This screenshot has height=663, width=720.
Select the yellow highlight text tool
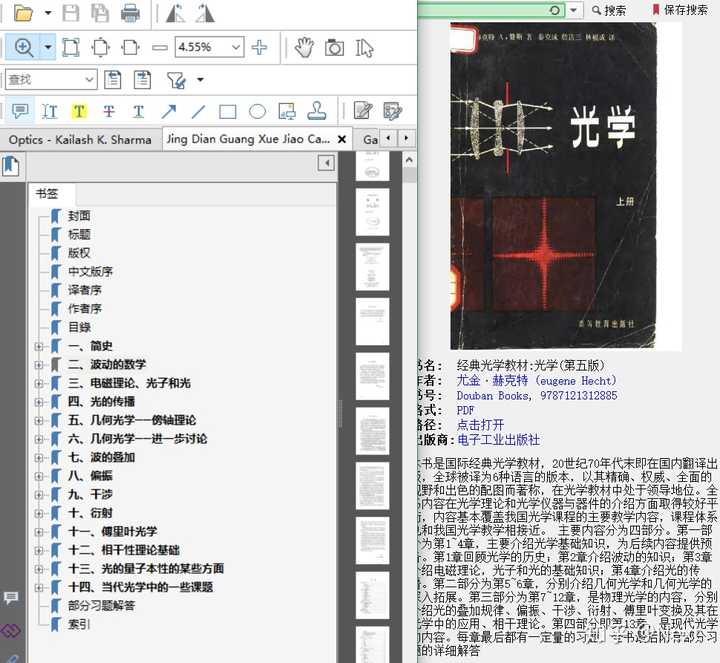(79, 111)
